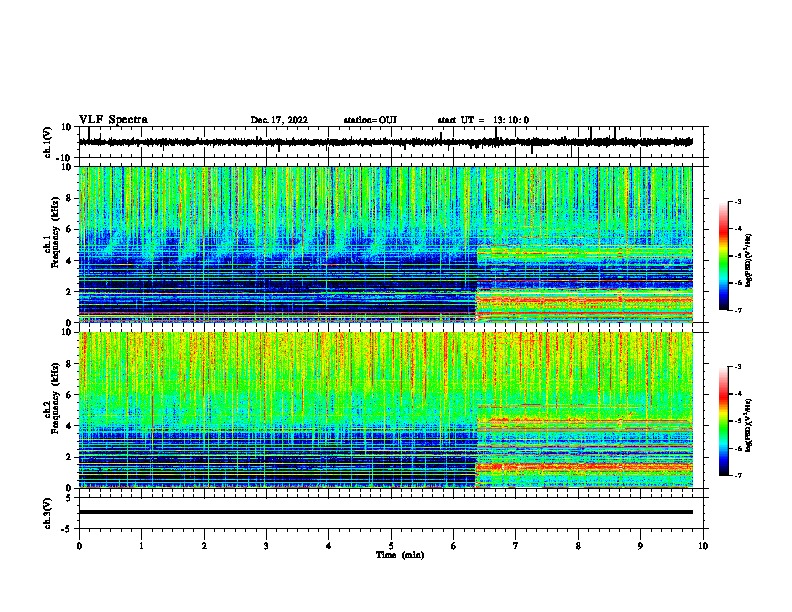
Task: Click time axis tick label "5"
Action: (391, 546)
